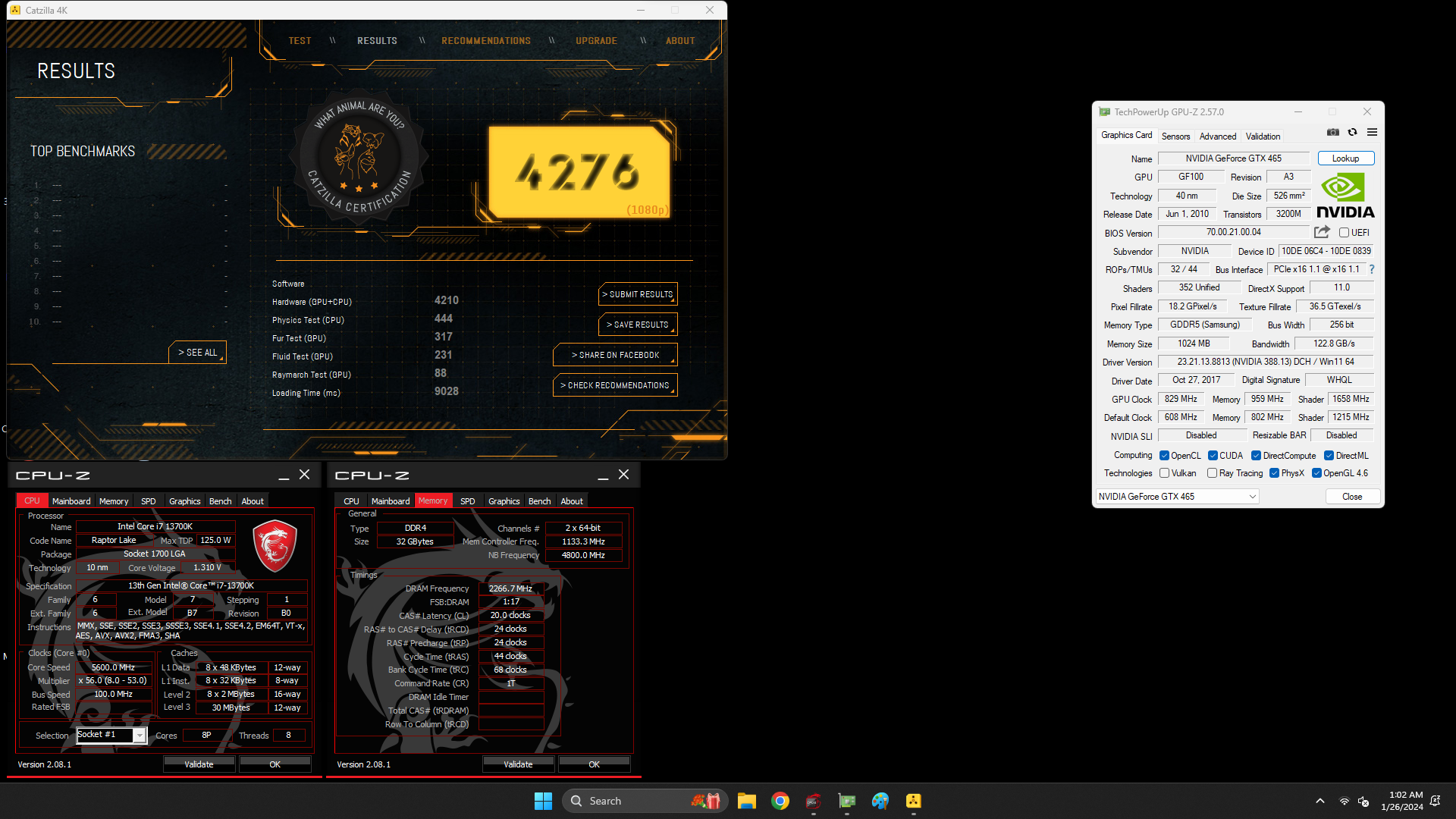
Task: Toggle PhysX checkbox
Action: (x=1274, y=473)
